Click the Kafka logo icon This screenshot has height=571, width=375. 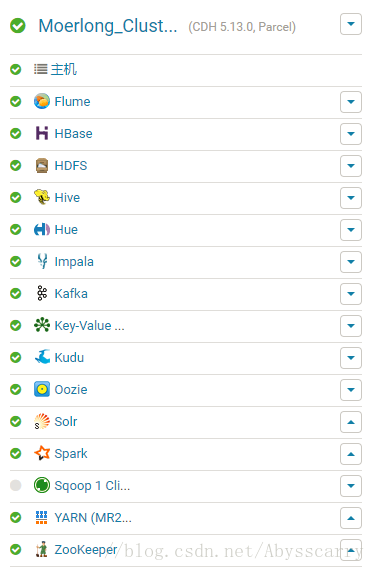pos(42,293)
